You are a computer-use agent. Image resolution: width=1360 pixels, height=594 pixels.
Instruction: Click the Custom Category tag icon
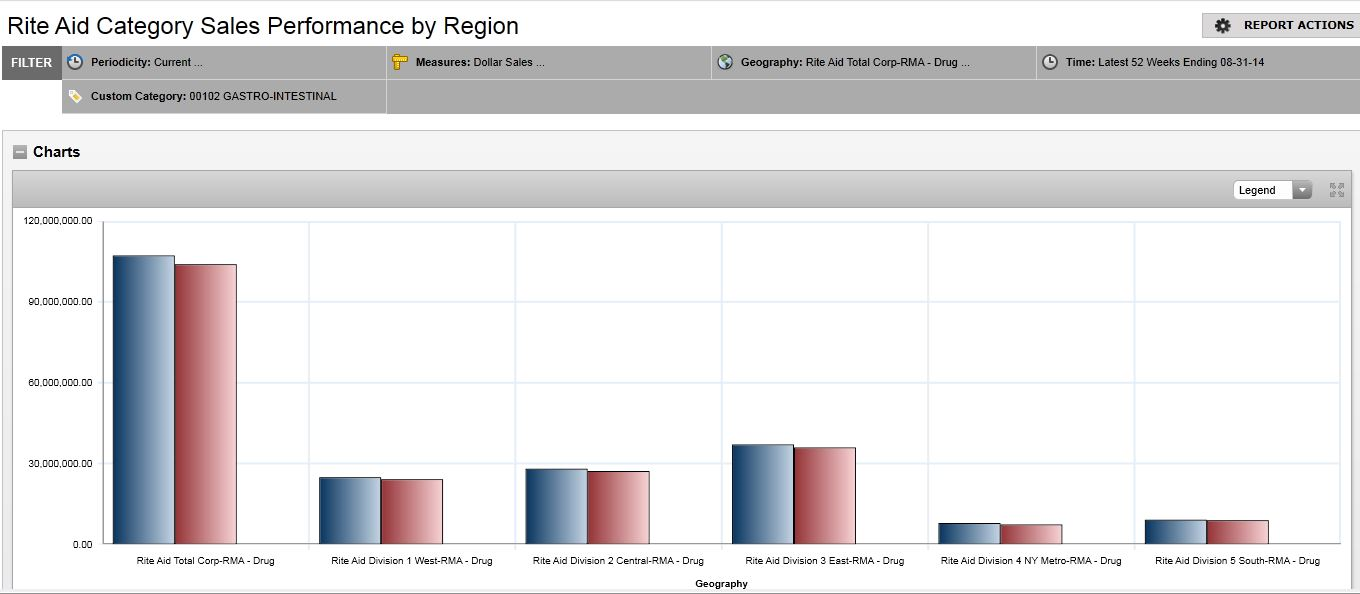[75, 96]
